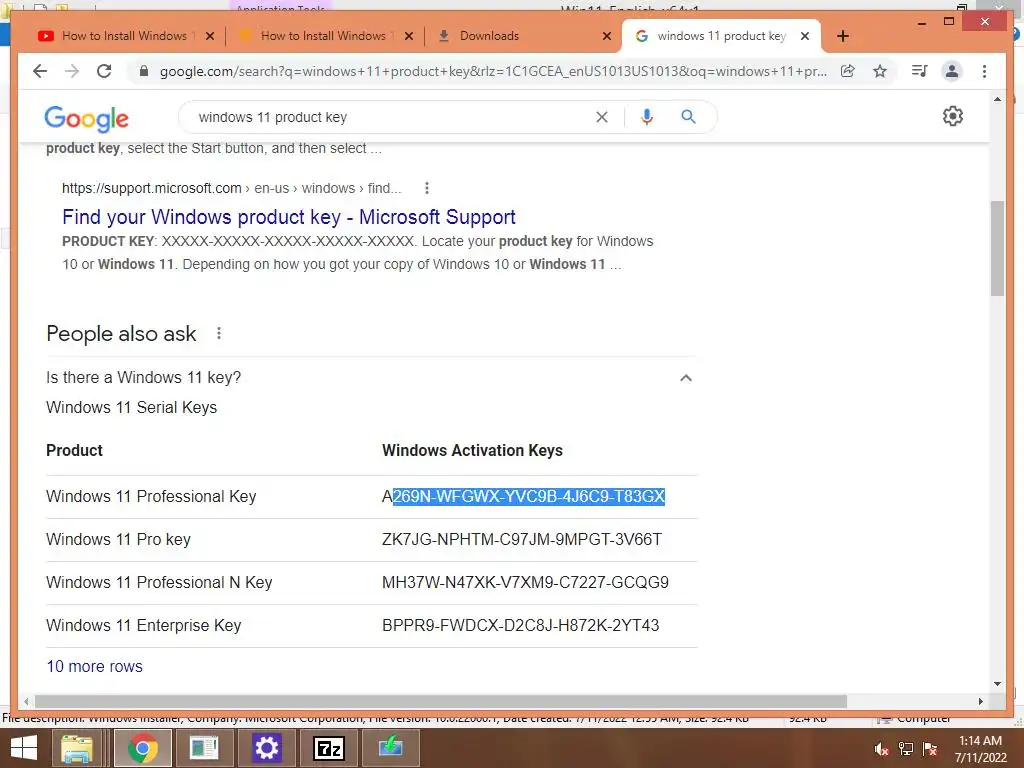
Task: Go to the Google homepage via logo
Action: (86, 118)
